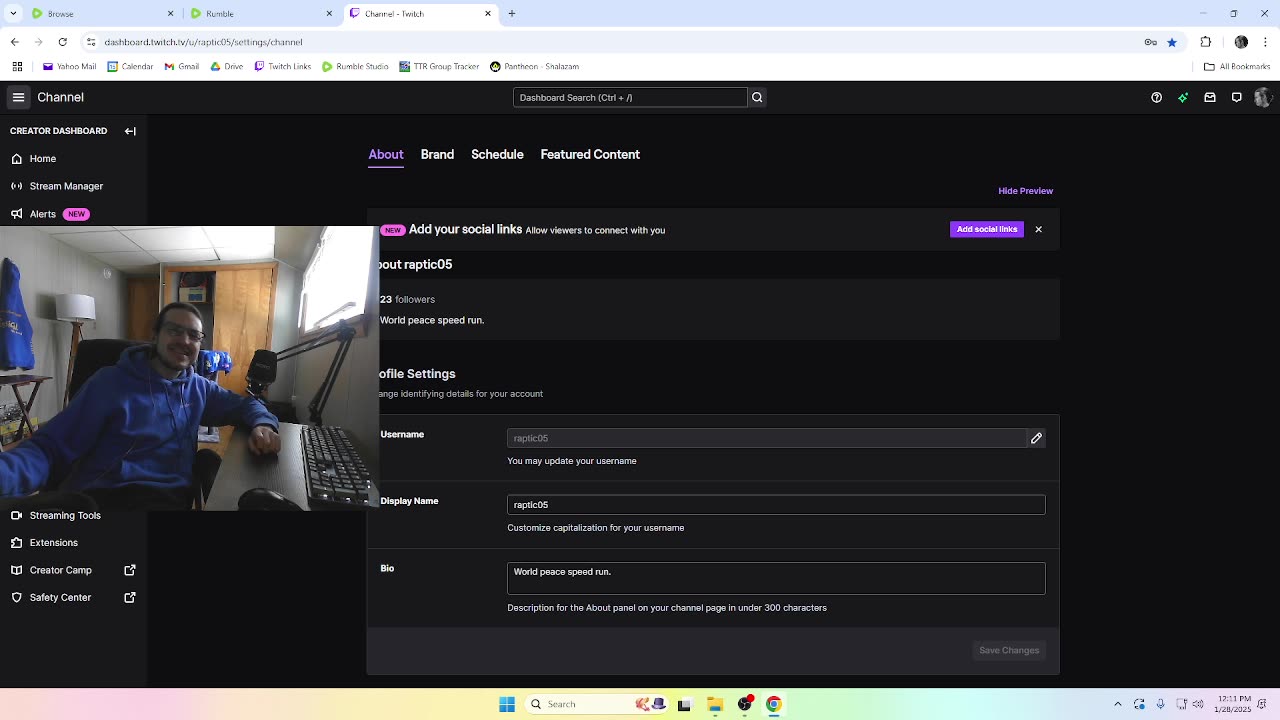Open File Explorer from taskbar
The height and width of the screenshot is (720, 1280).
point(715,704)
